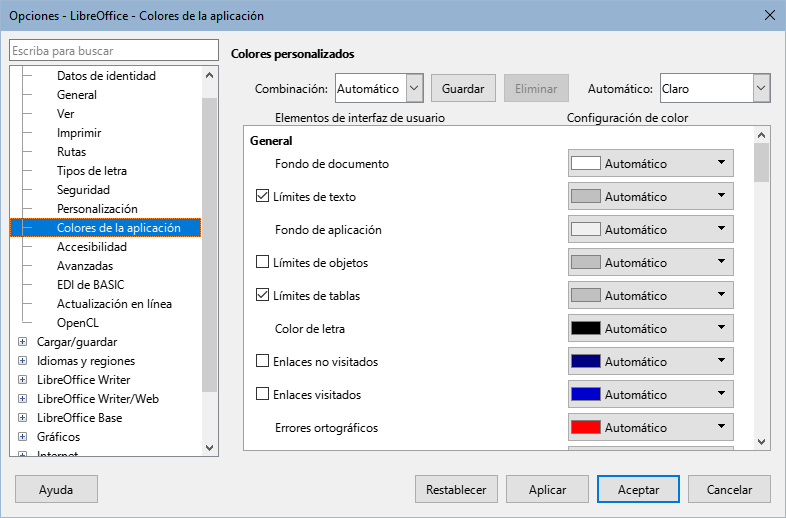The height and width of the screenshot is (518, 786).
Task: Uncheck Límites de tablas checkbox
Action: [x=262, y=295]
